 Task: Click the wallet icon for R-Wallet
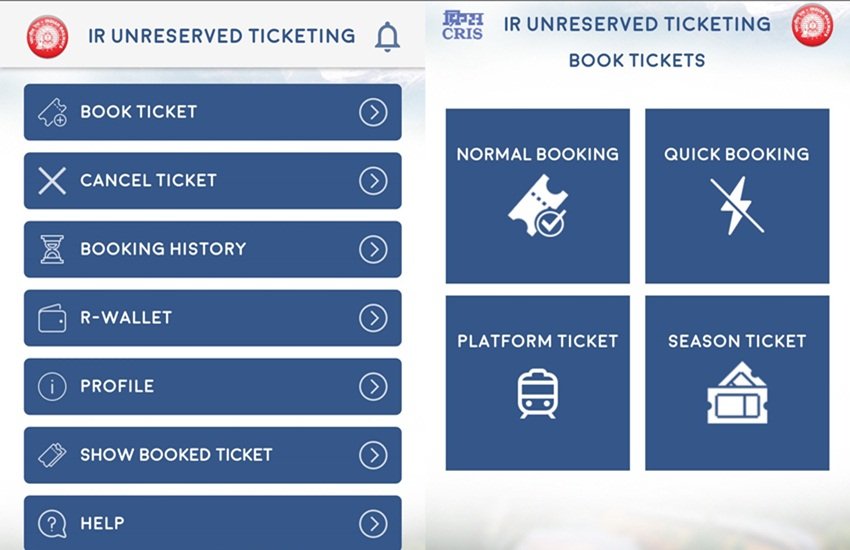point(52,318)
